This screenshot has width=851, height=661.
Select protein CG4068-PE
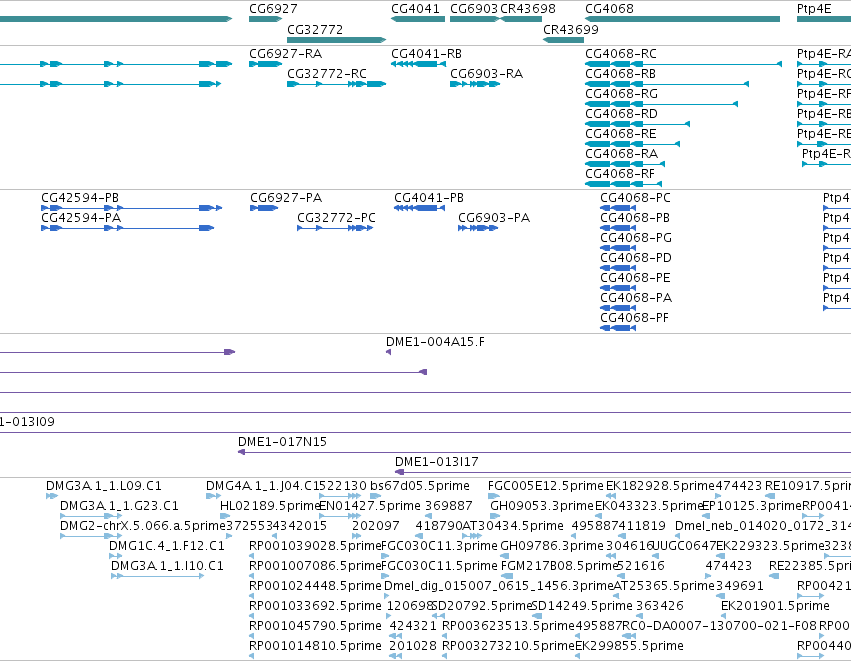(618, 288)
